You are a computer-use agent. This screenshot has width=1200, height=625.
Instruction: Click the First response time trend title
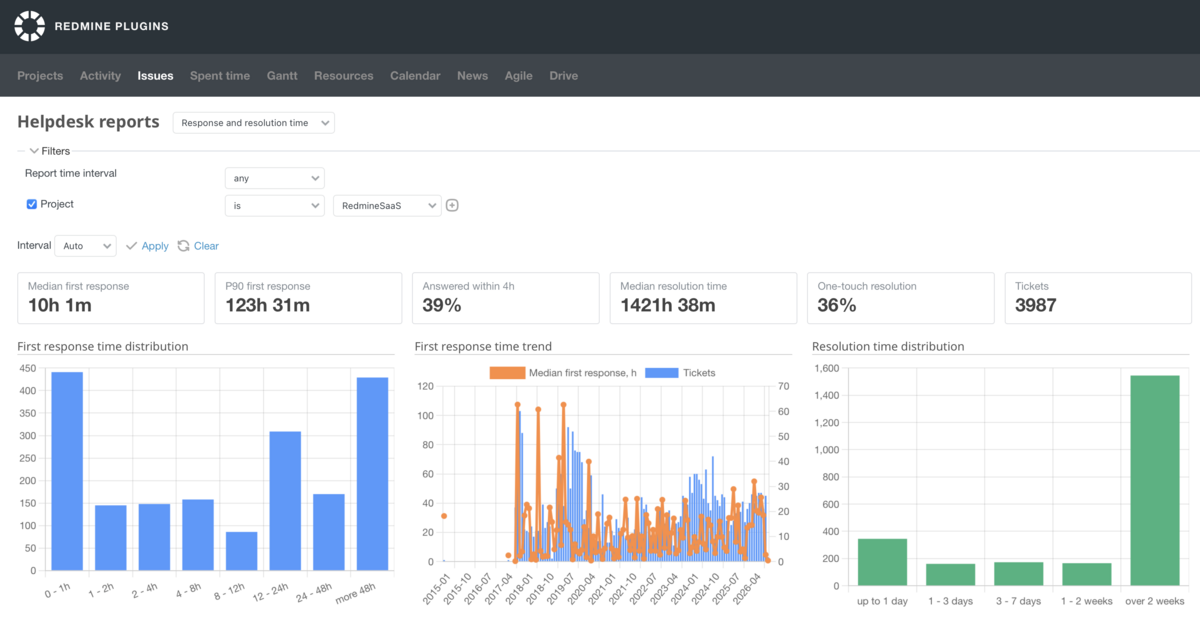(483, 347)
